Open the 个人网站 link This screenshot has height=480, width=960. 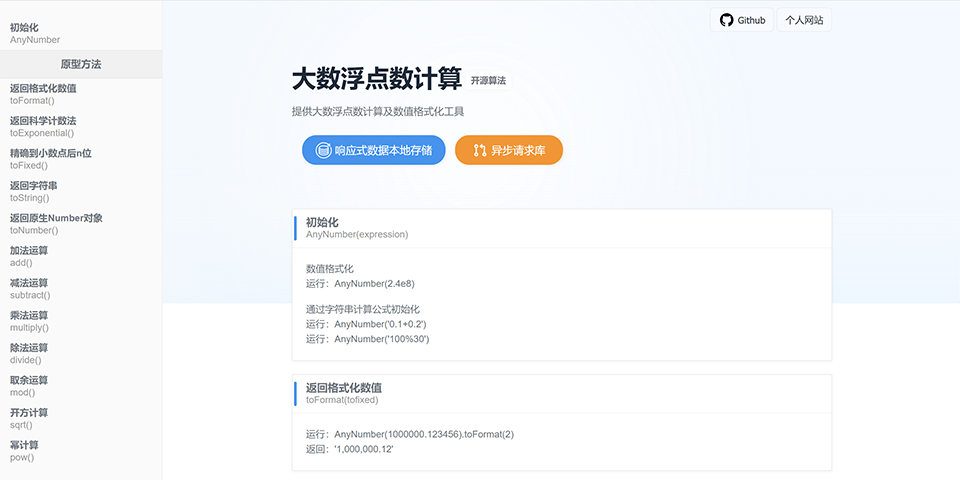tap(804, 20)
